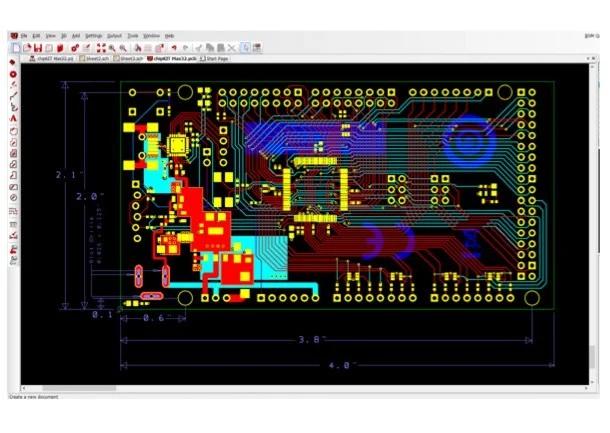Click 'Create a new document' status bar text

[x=33, y=397]
